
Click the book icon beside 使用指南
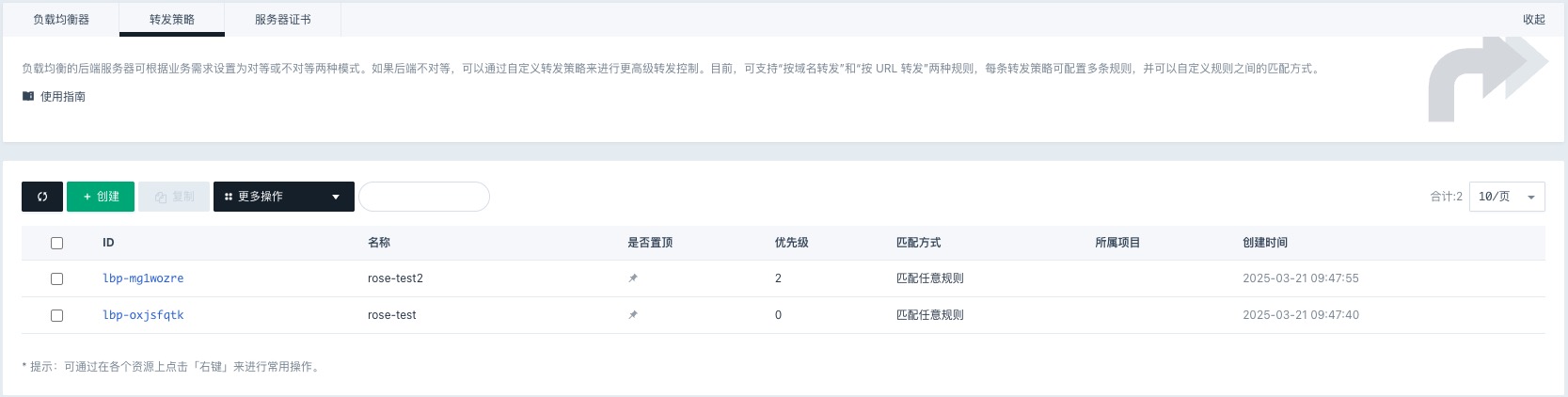(28, 96)
